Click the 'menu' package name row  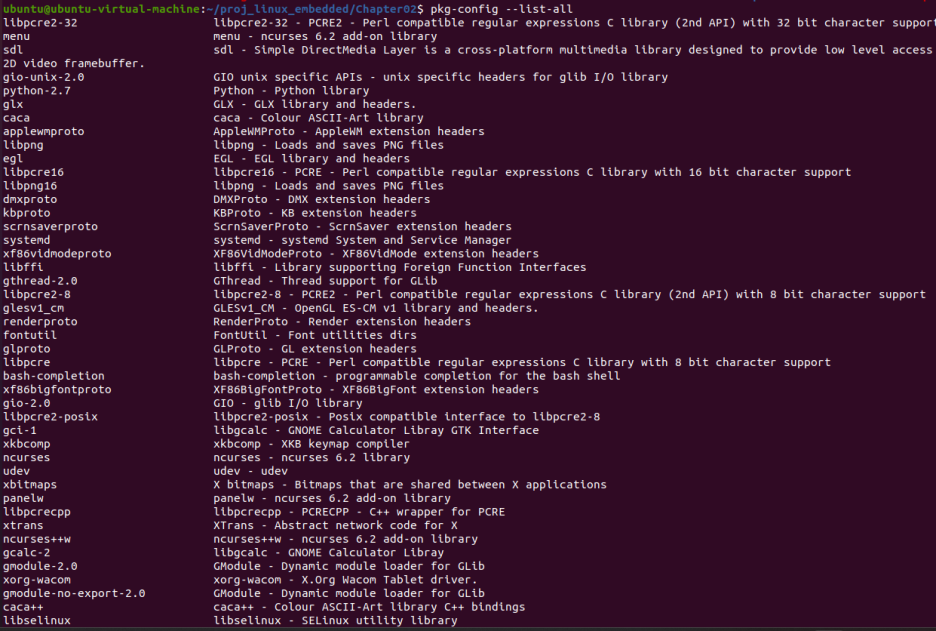click(x=16, y=36)
